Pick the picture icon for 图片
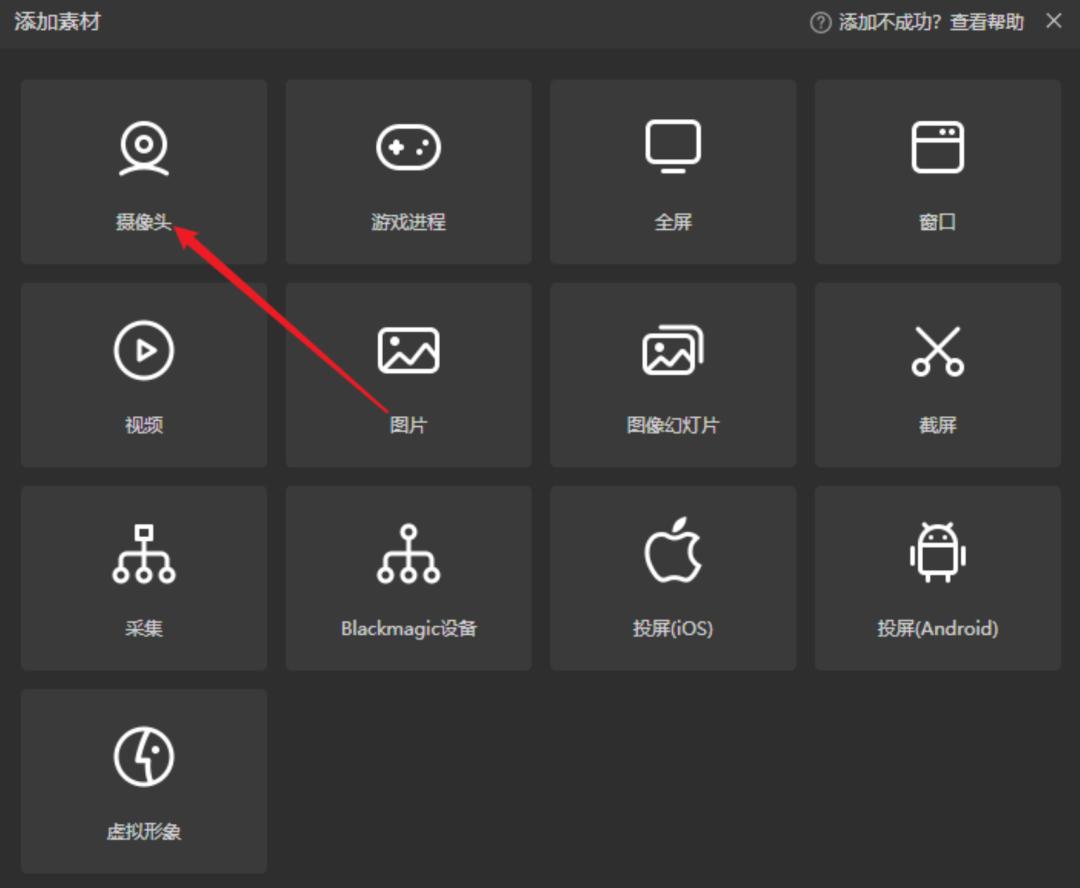This screenshot has width=1080, height=888. (x=408, y=350)
